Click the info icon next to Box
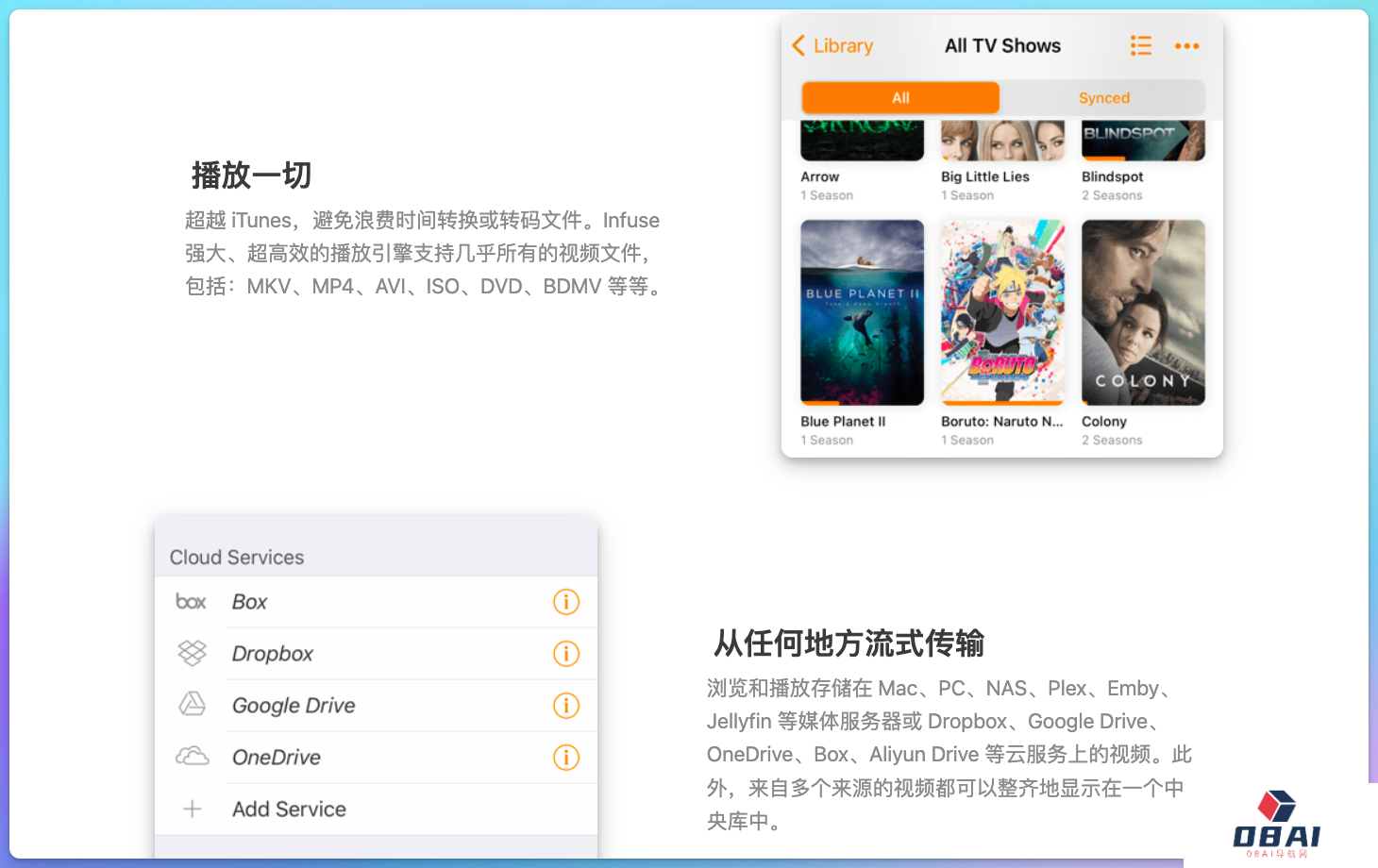This screenshot has height=868, width=1378. (565, 602)
